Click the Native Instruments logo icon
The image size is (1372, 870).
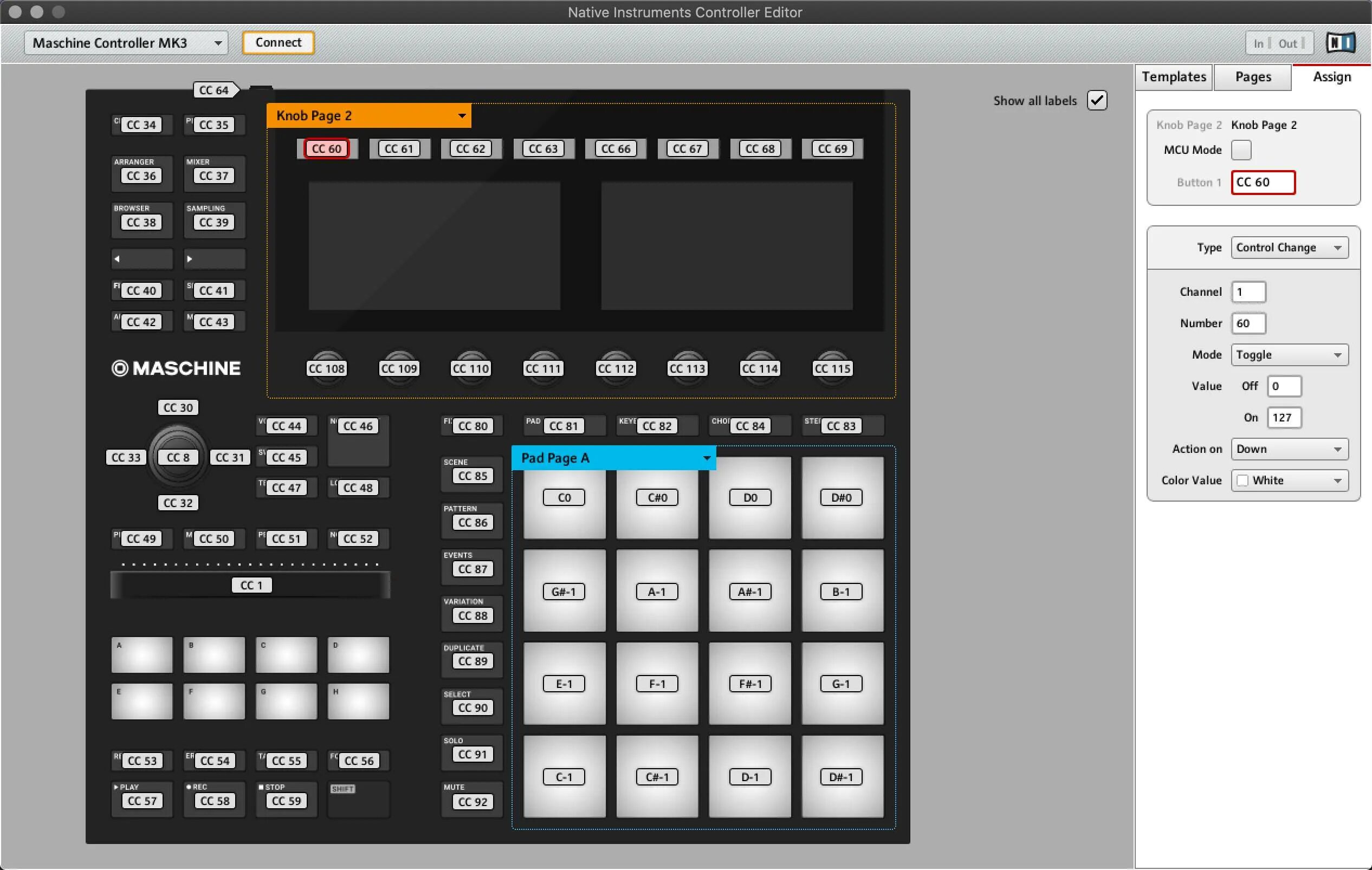[1340, 43]
